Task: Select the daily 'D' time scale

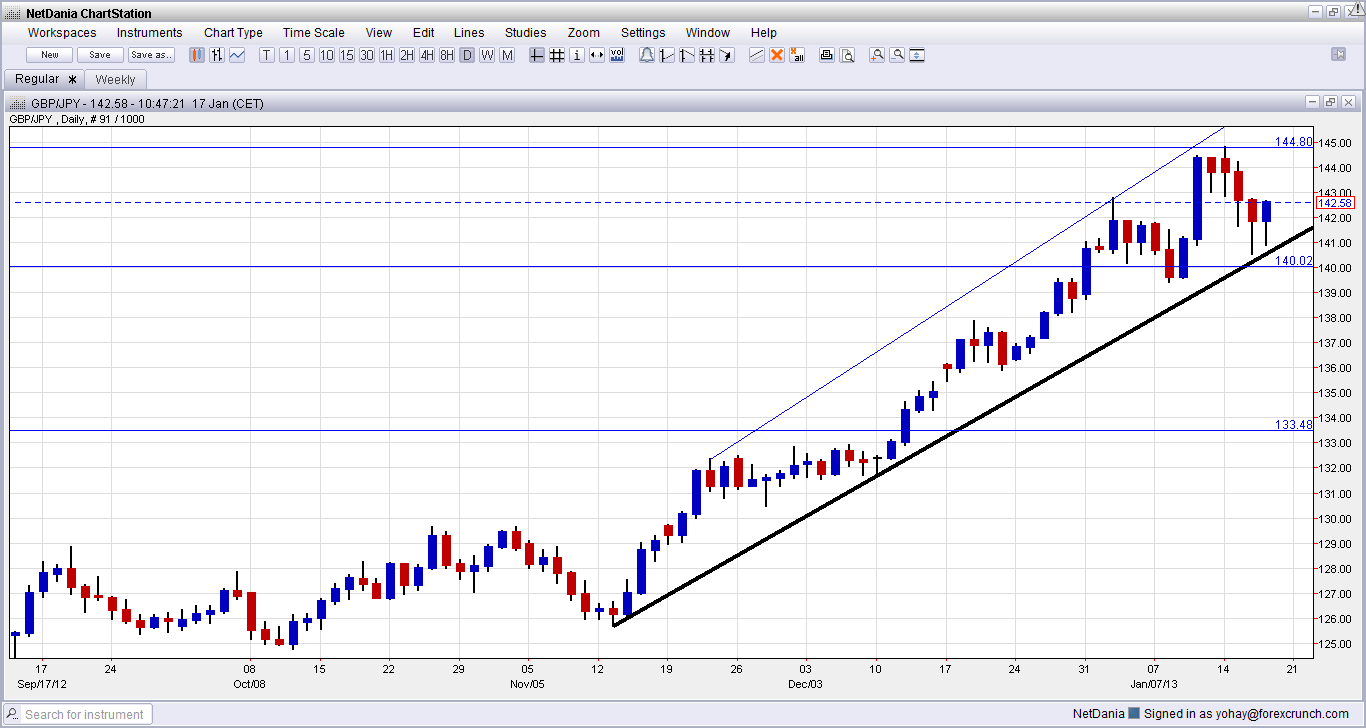Action: pyautogui.click(x=467, y=55)
